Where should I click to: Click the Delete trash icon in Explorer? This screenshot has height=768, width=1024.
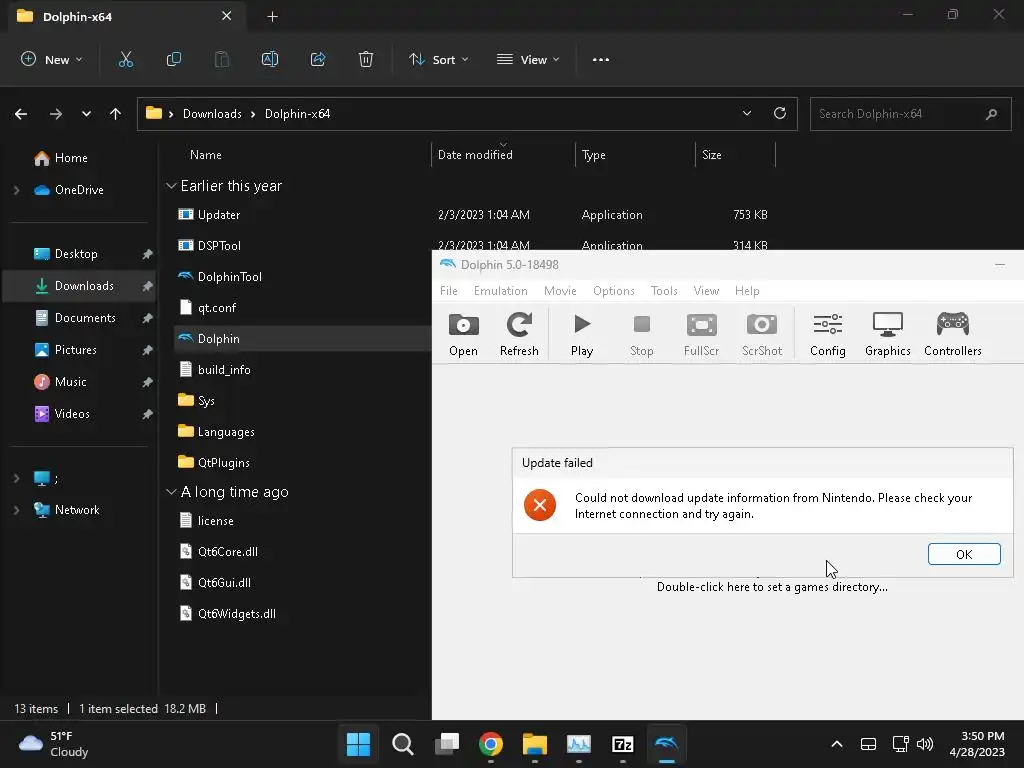366,59
